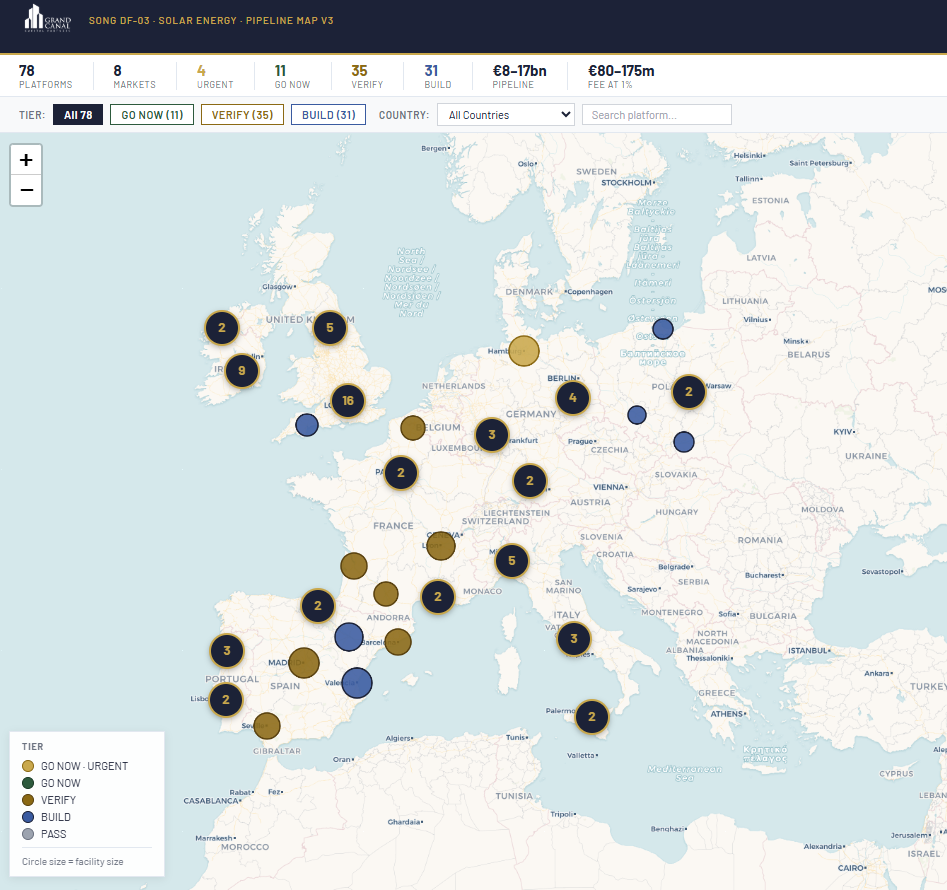
Task: Select the blue BUILD marker on Baltic coast
Action: (x=663, y=329)
